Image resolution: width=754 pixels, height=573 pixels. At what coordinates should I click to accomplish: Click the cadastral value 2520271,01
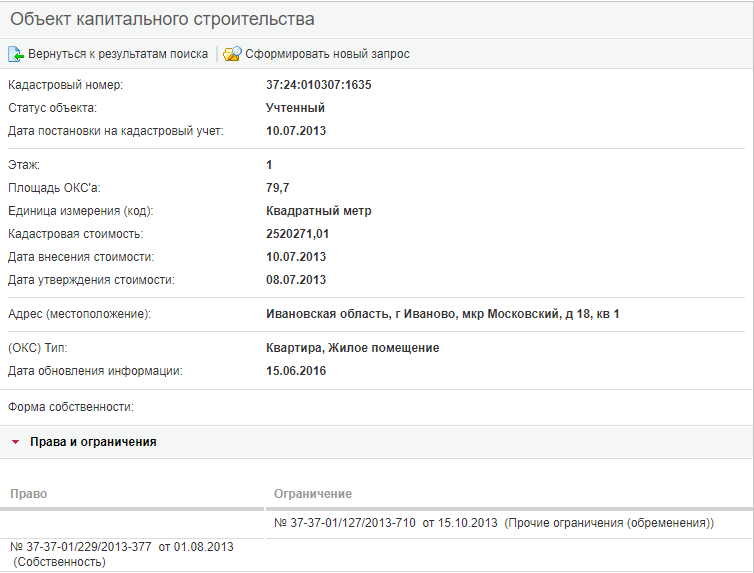[298, 234]
